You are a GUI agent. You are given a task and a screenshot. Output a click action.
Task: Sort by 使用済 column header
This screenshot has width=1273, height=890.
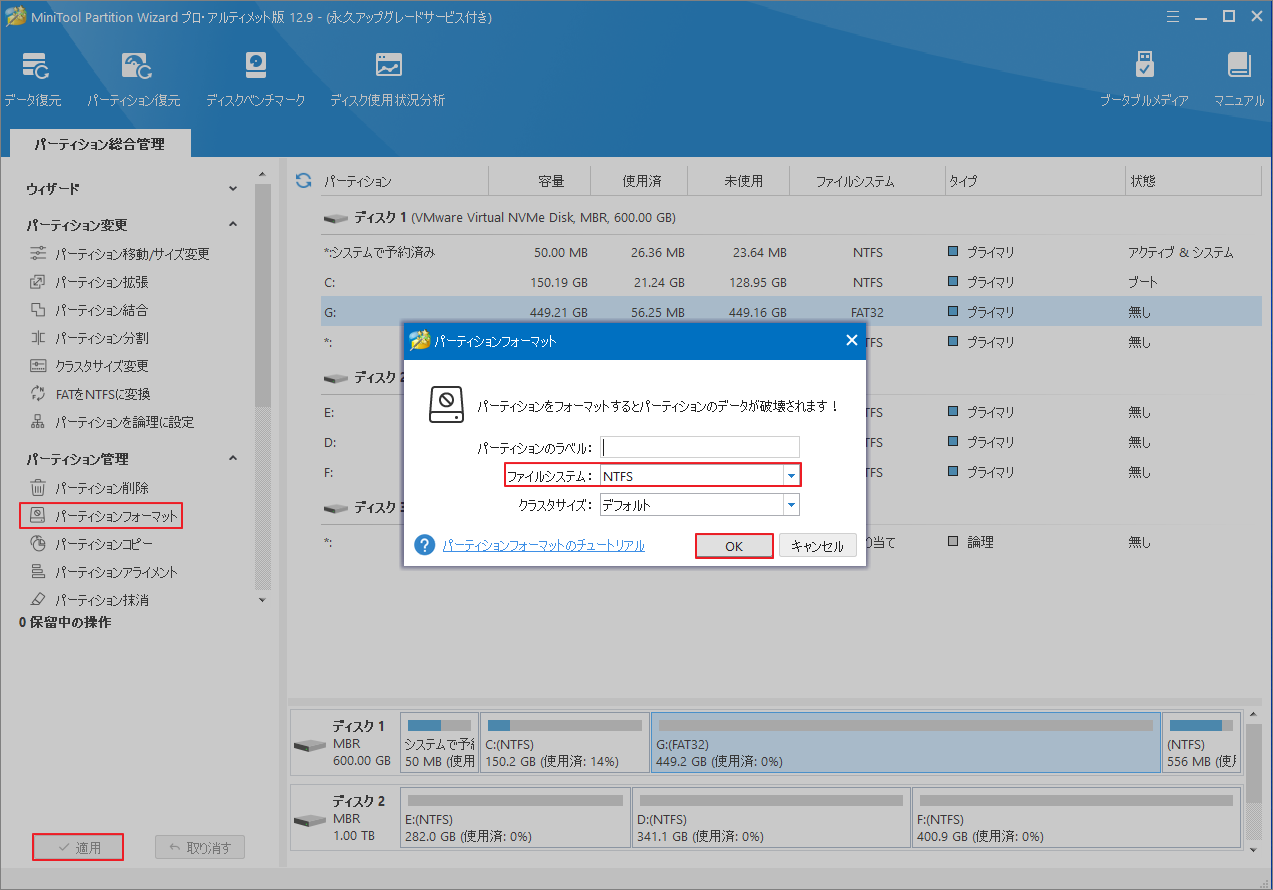640,181
